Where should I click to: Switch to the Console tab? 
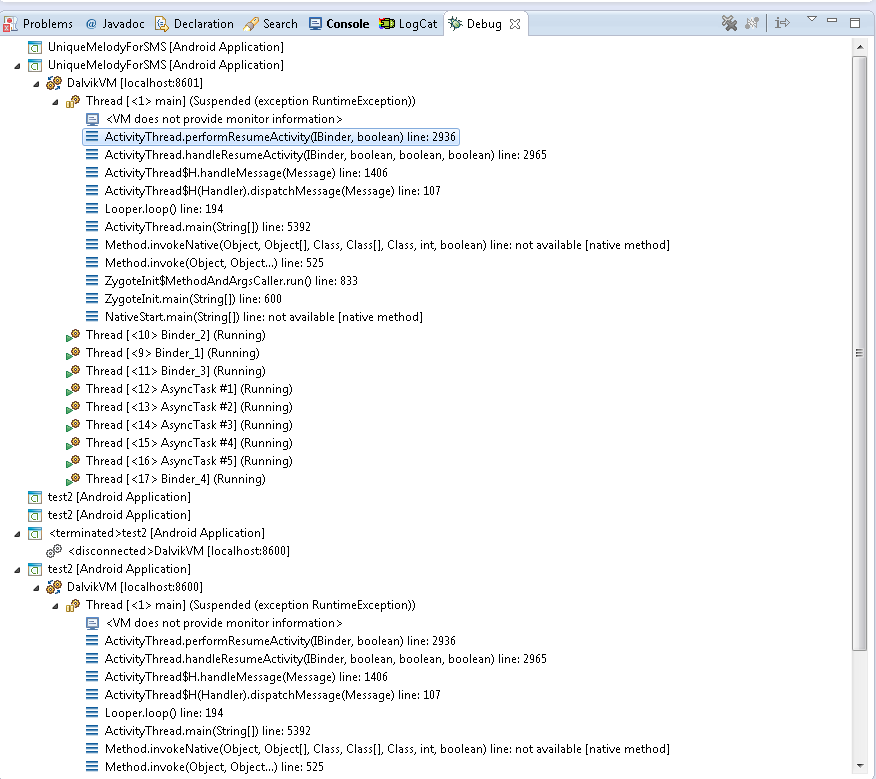[x=339, y=24]
